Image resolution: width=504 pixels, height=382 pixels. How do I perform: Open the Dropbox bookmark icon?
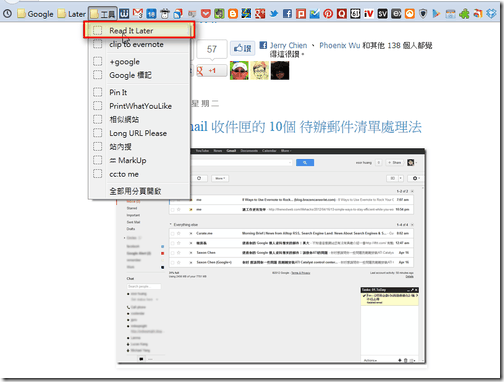tap(491, 14)
